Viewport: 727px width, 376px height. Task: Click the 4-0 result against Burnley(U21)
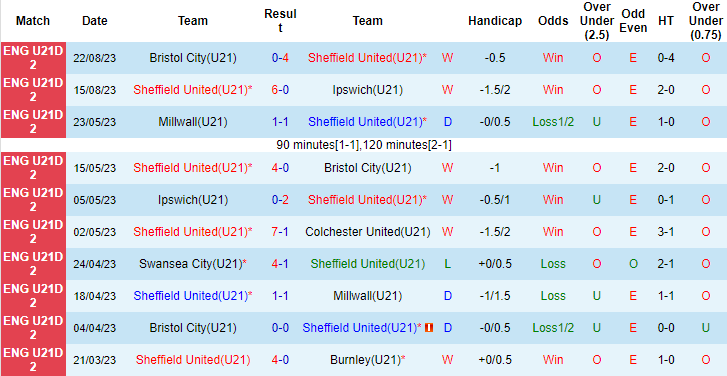[x=281, y=360]
